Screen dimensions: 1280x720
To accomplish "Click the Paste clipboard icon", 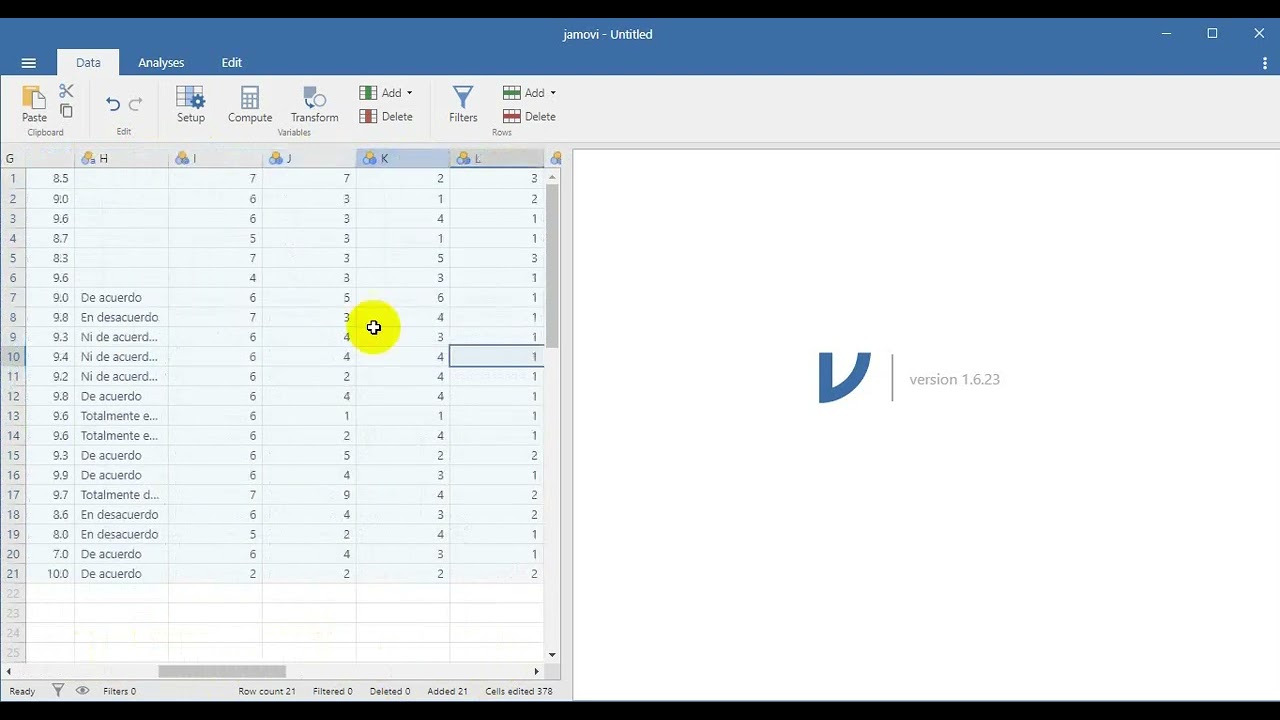I will pyautogui.click(x=34, y=104).
